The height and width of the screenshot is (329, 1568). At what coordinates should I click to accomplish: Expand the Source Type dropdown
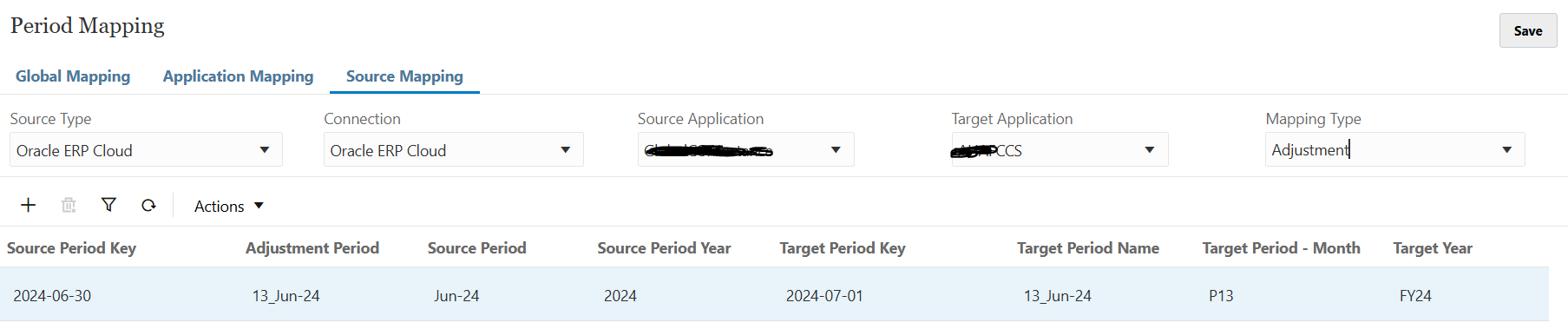click(264, 150)
